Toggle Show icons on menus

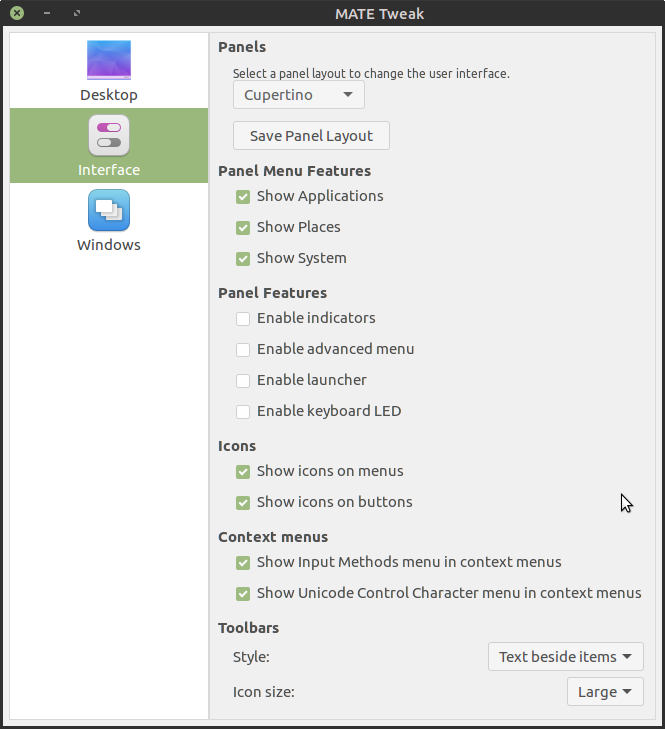pos(243,472)
